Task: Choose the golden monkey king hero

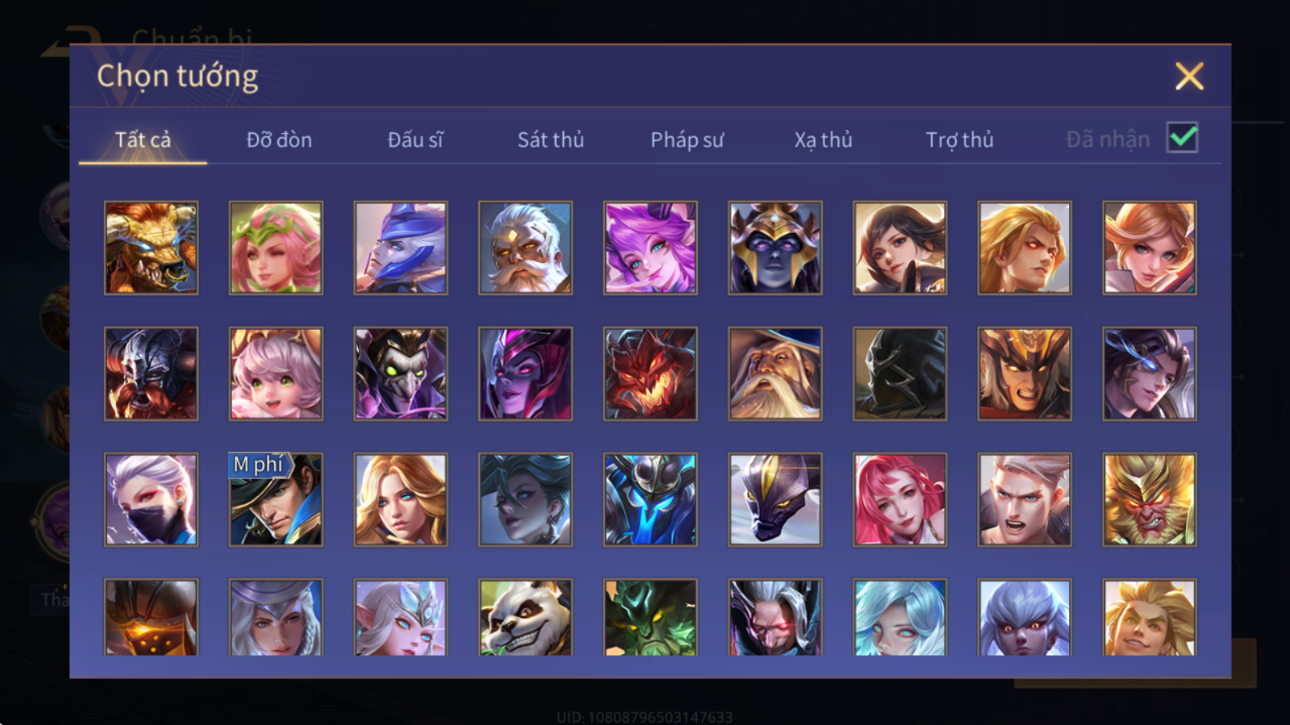Action: coord(1149,500)
